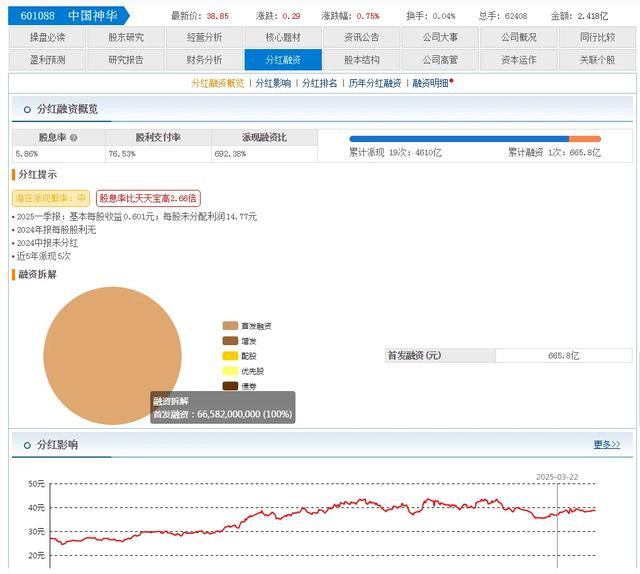Toggle 增发 legend swatch
Image resolution: width=640 pixels, height=574 pixels.
[230, 341]
